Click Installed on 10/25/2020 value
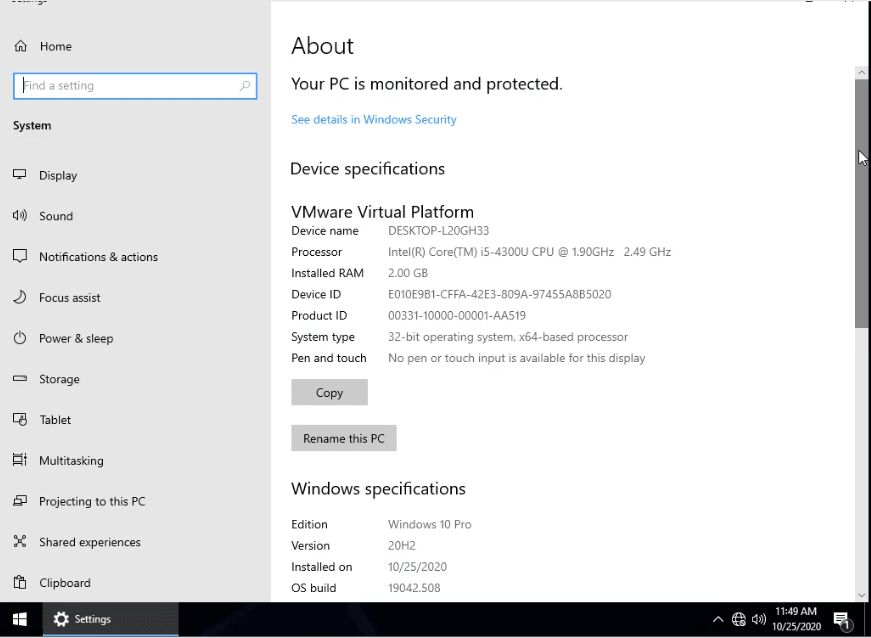The width and height of the screenshot is (871, 638). 417,566
